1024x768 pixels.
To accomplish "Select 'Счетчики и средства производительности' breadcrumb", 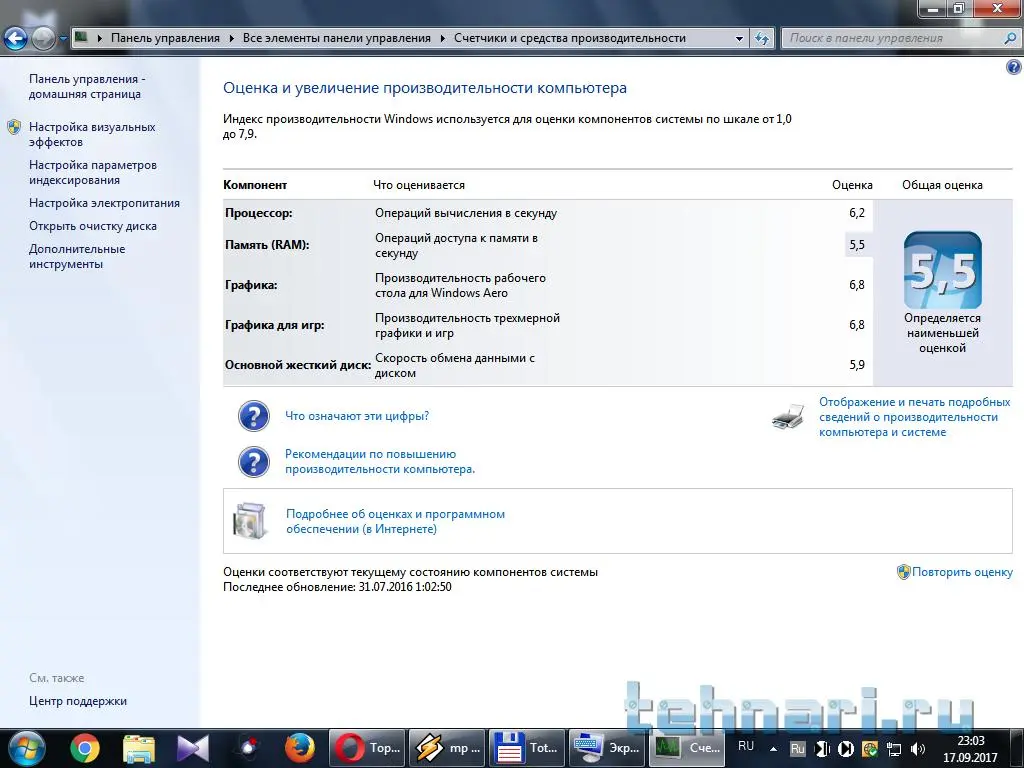I will (569, 38).
